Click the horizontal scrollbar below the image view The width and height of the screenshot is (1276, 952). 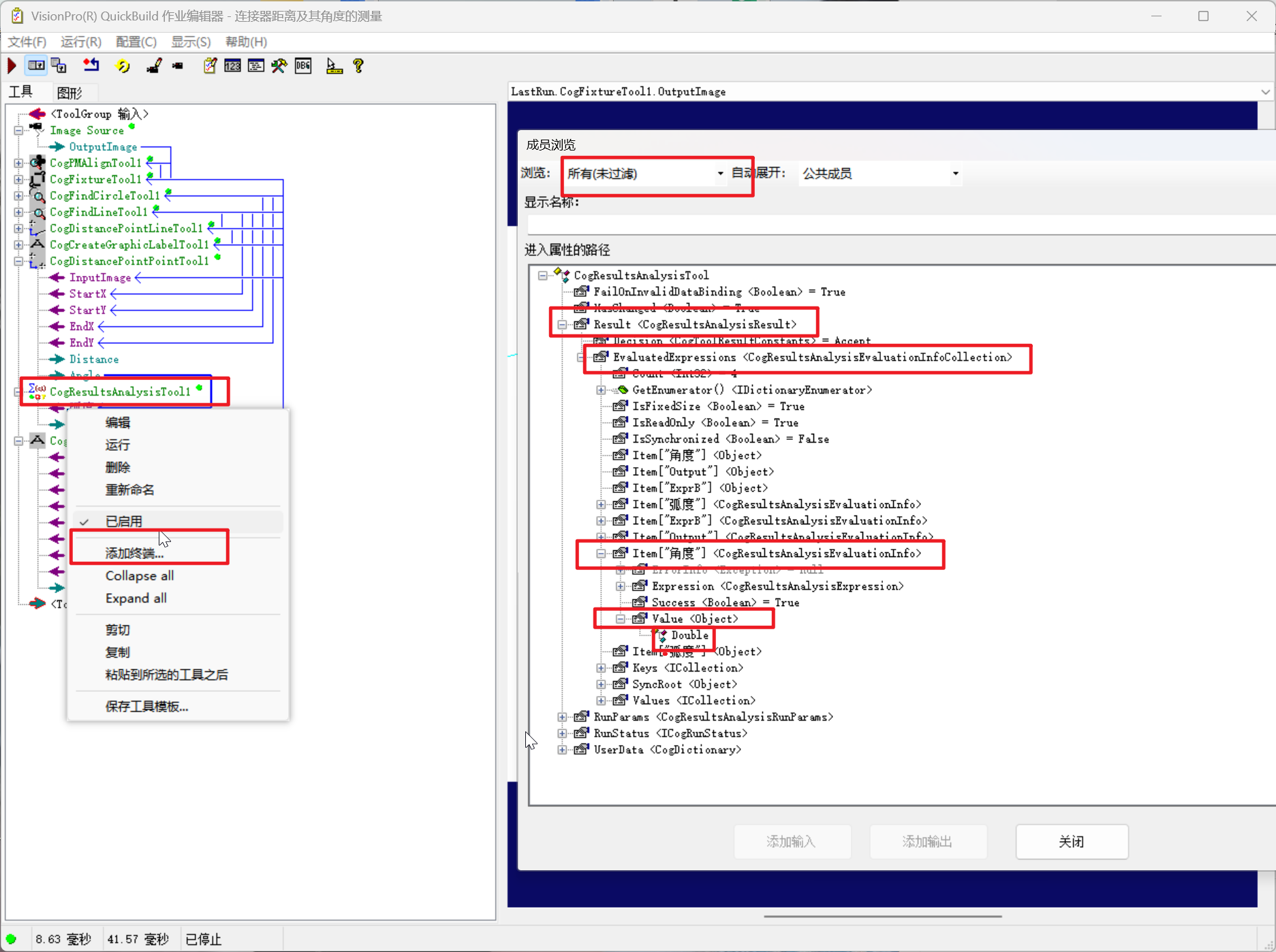click(x=882, y=916)
